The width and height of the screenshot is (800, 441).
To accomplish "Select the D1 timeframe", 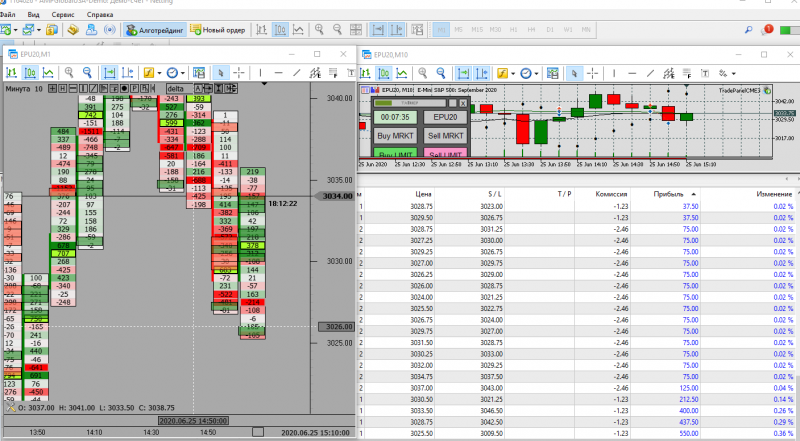I will tap(550, 30).
